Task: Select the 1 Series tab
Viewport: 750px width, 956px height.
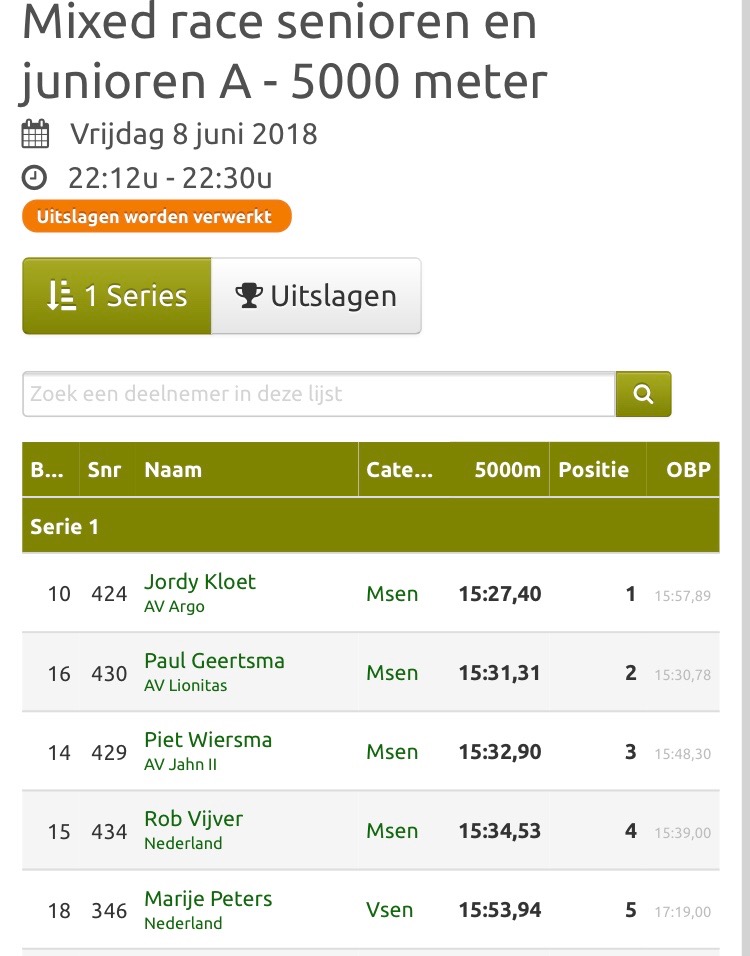Action: 117,296
